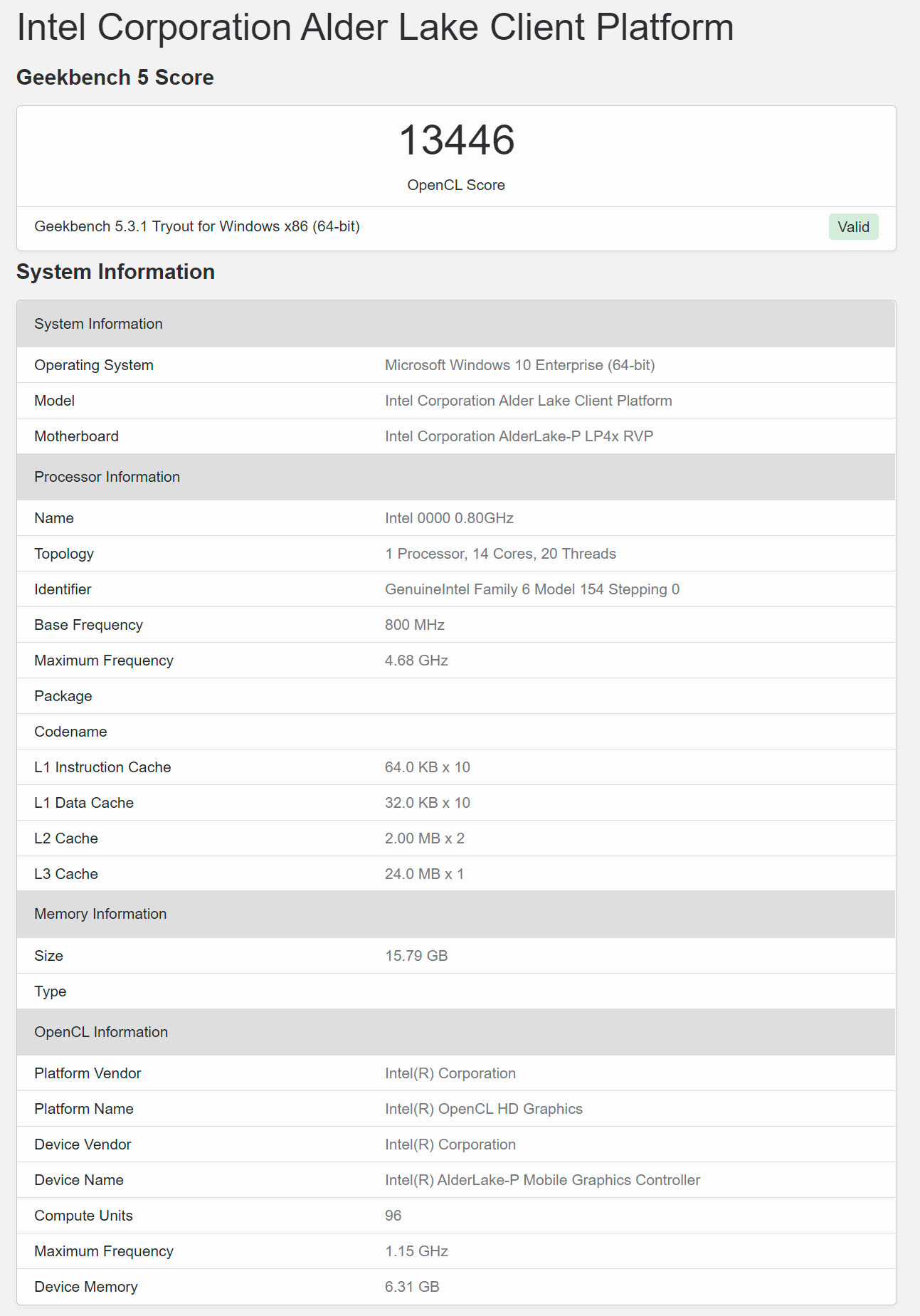Click the 'Platform Vendor' label

click(88, 1073)
